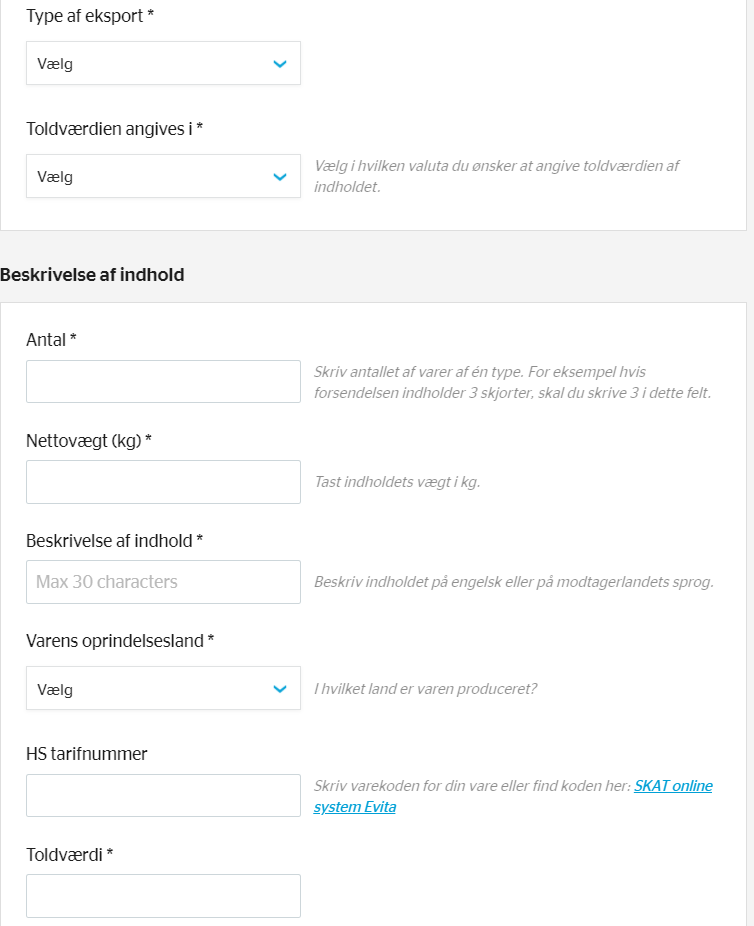Click chevron arrow in Type af eksport

(x=280, y=64)
